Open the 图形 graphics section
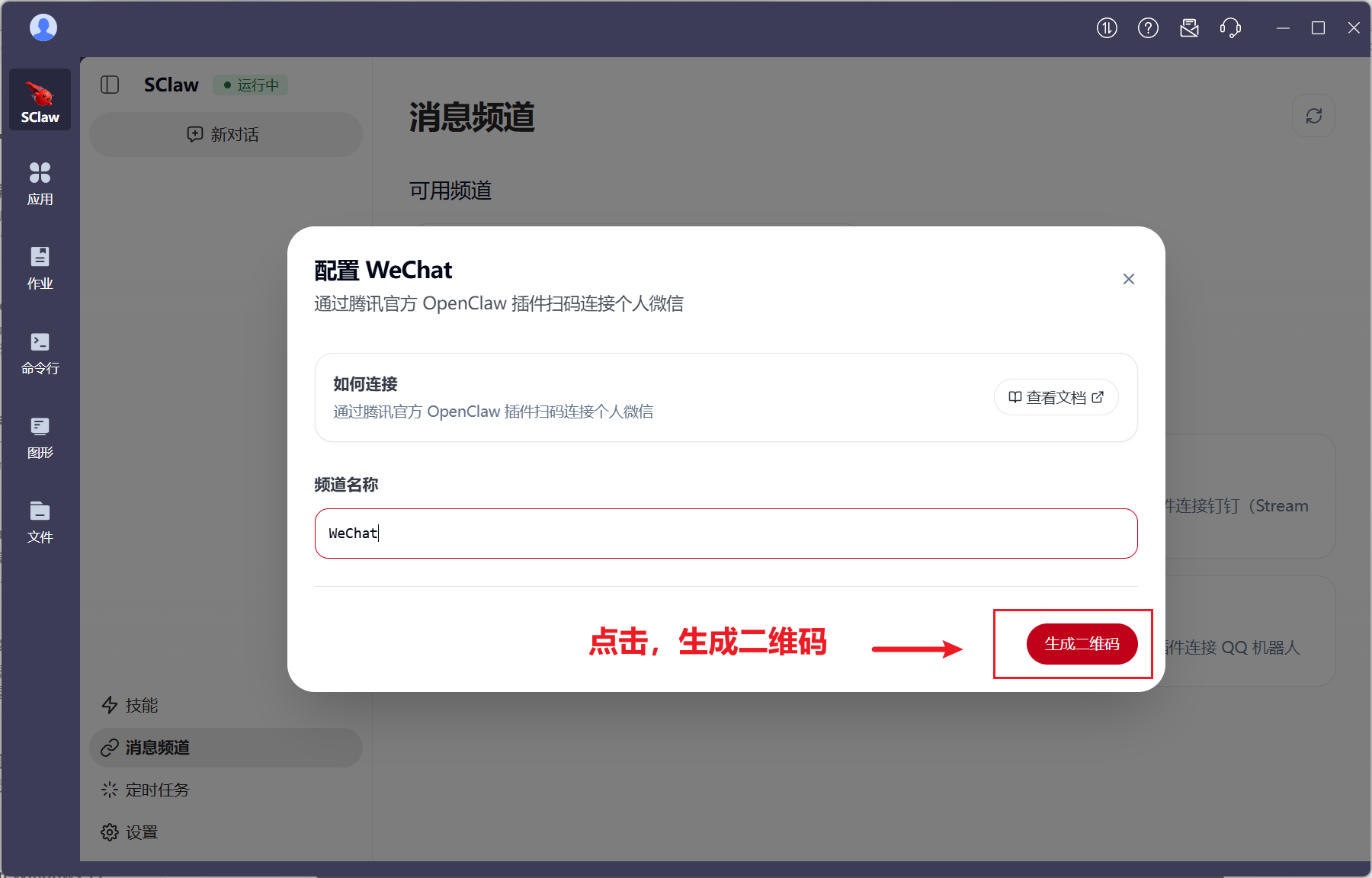Screen dimensions: 1372x878 coord(40,437)
